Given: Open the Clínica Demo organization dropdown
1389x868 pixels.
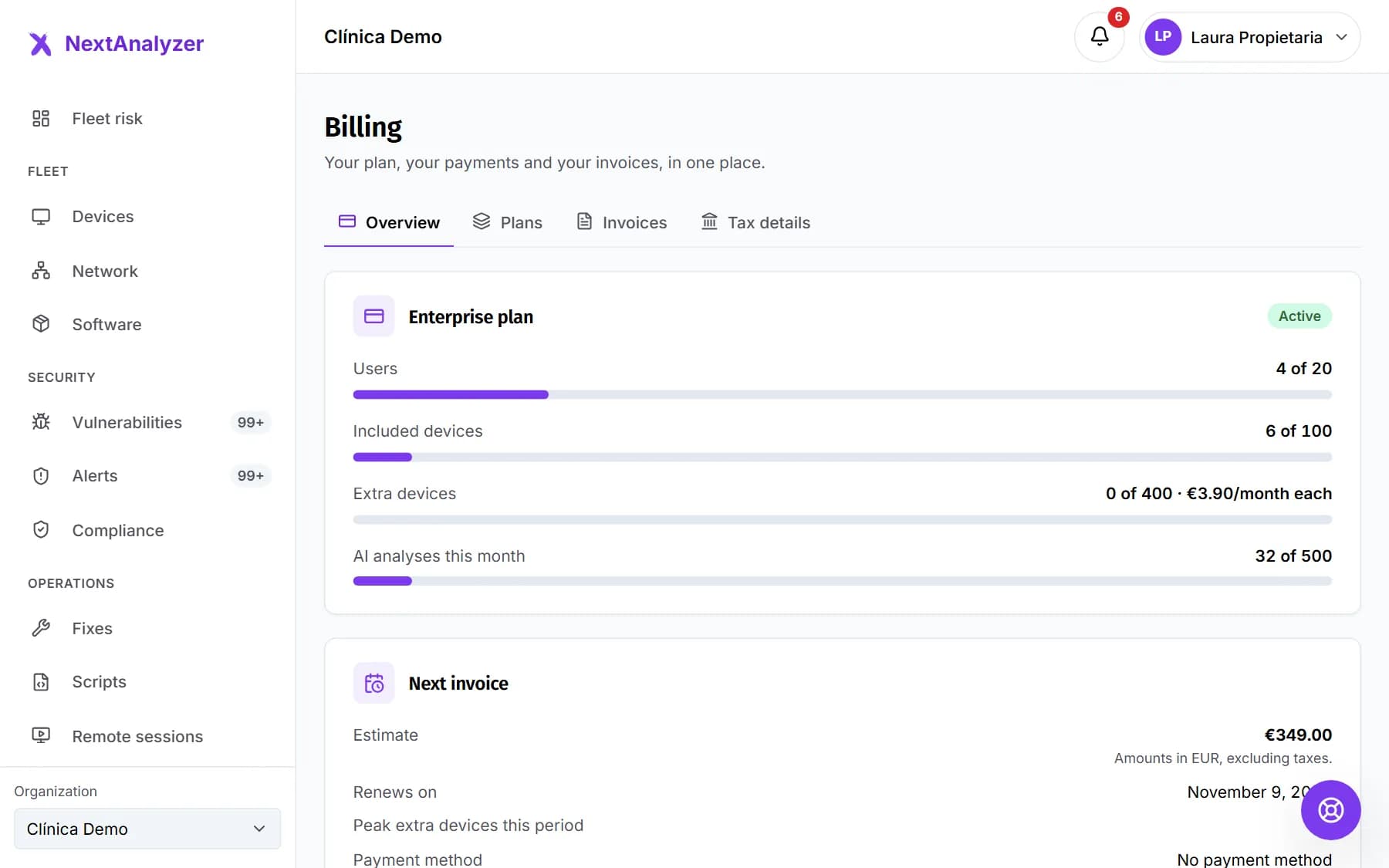Looking at the screenshot, I should (147, 829).
